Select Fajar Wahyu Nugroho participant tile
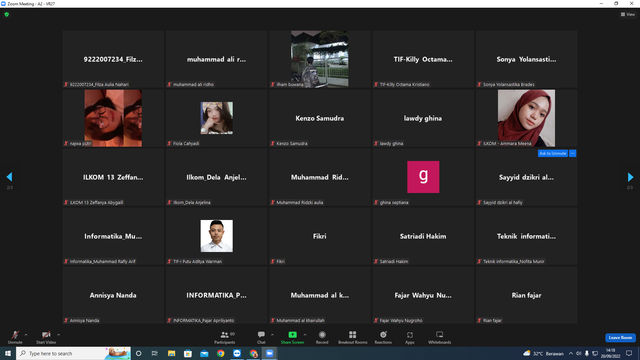The width and height of the screenshot is (640, 360). coord(423,295)
